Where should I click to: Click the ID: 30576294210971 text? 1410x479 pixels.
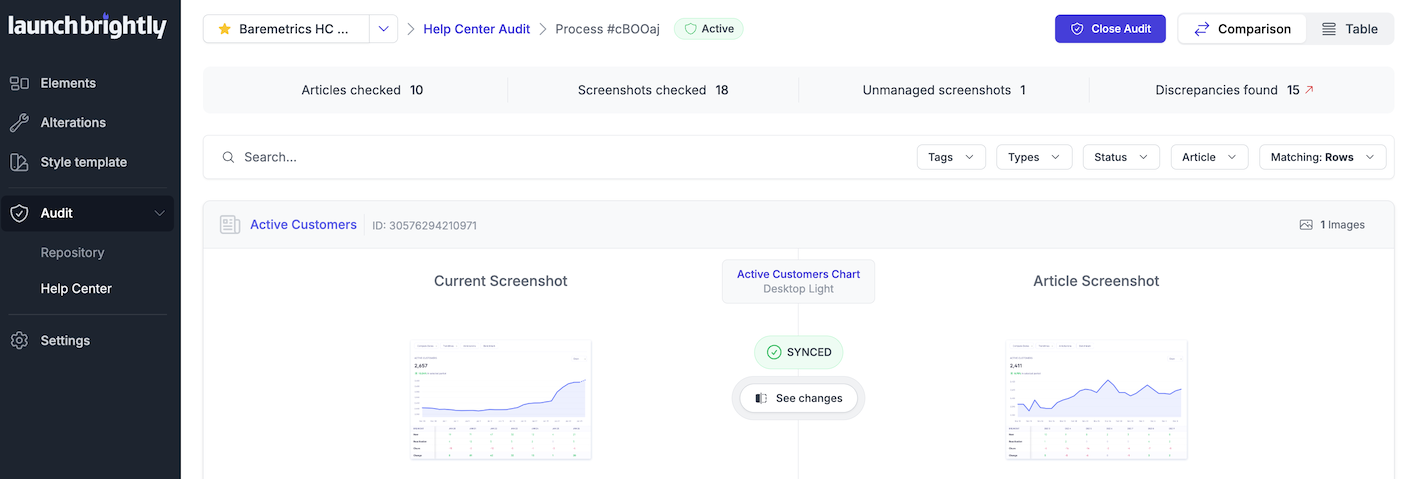[424, 226]
